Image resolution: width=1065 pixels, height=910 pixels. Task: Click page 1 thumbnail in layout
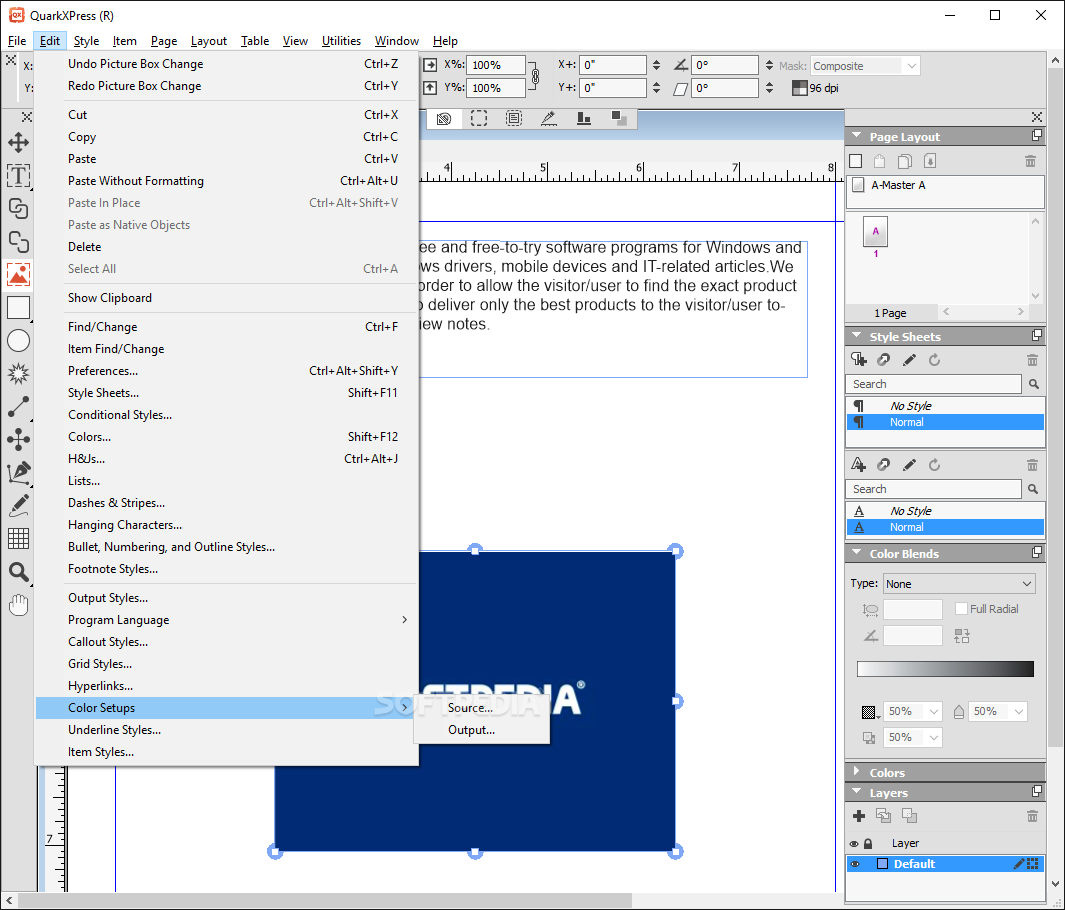coord(876,232)
